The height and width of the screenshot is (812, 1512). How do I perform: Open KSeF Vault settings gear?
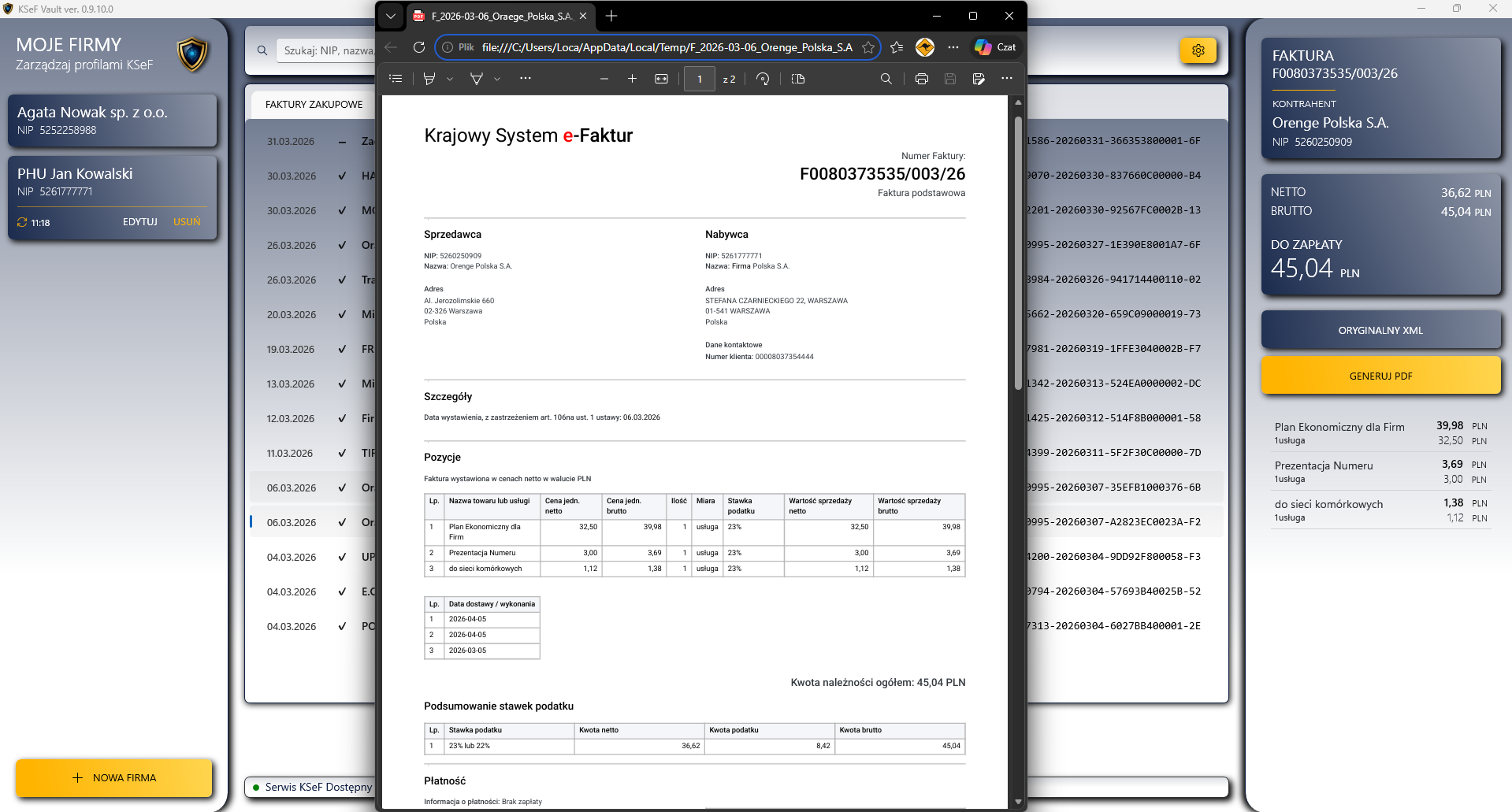[x=1198, y=50]
